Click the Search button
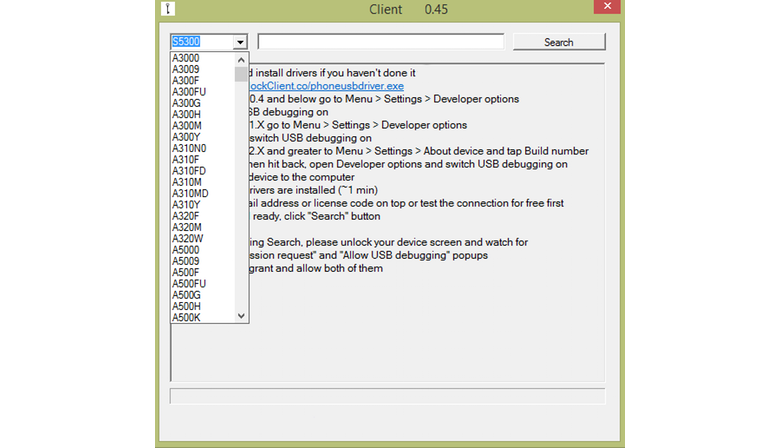The image size is (780, 448). pos(559,42)
